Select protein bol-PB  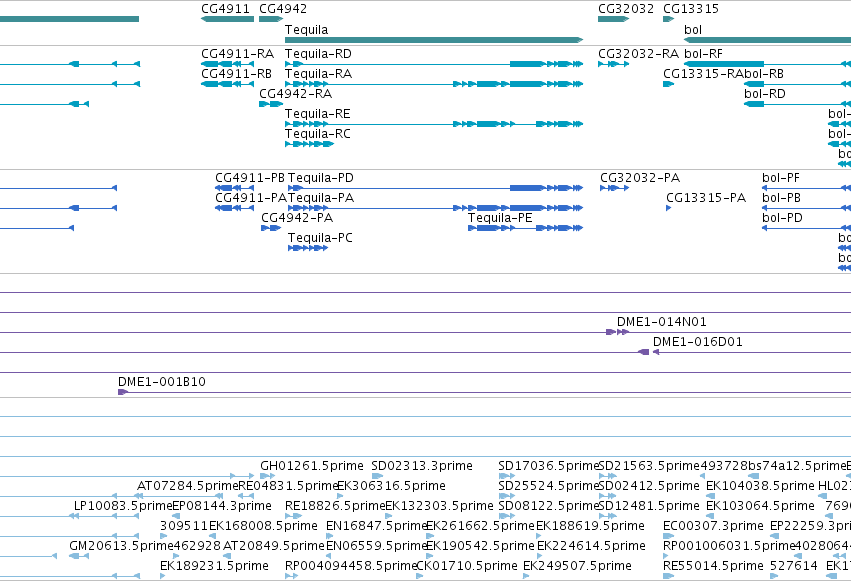click(806, 208)
